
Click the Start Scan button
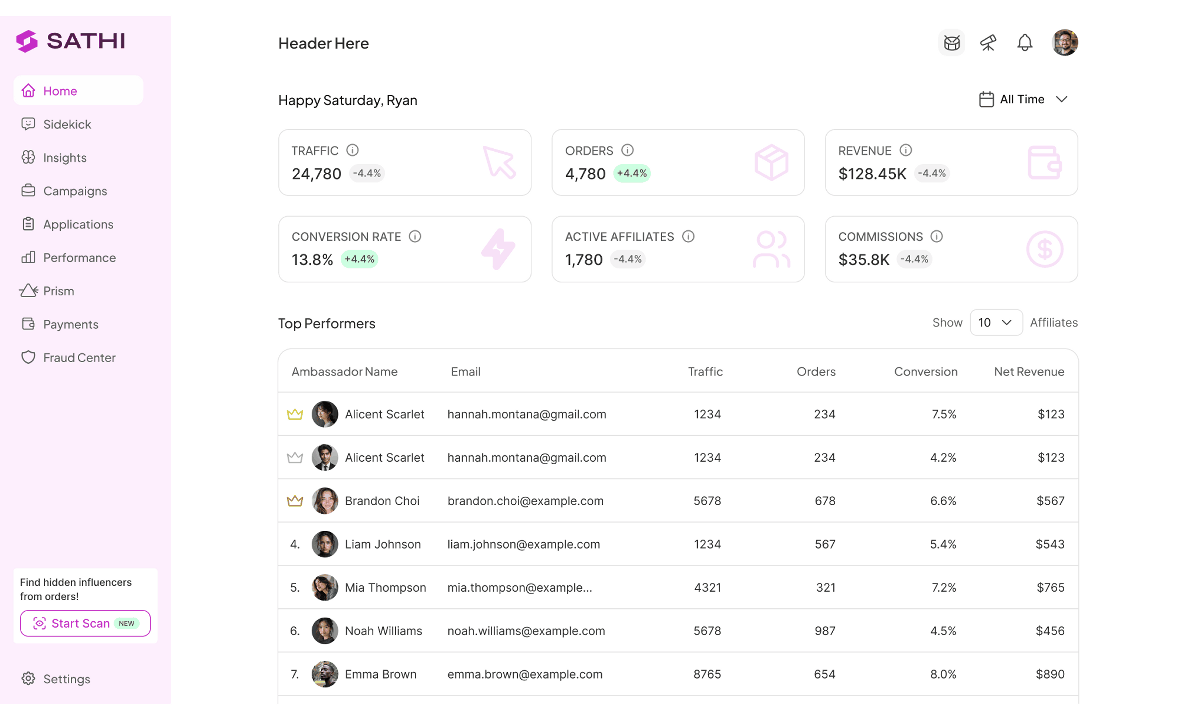pos(85,624)
